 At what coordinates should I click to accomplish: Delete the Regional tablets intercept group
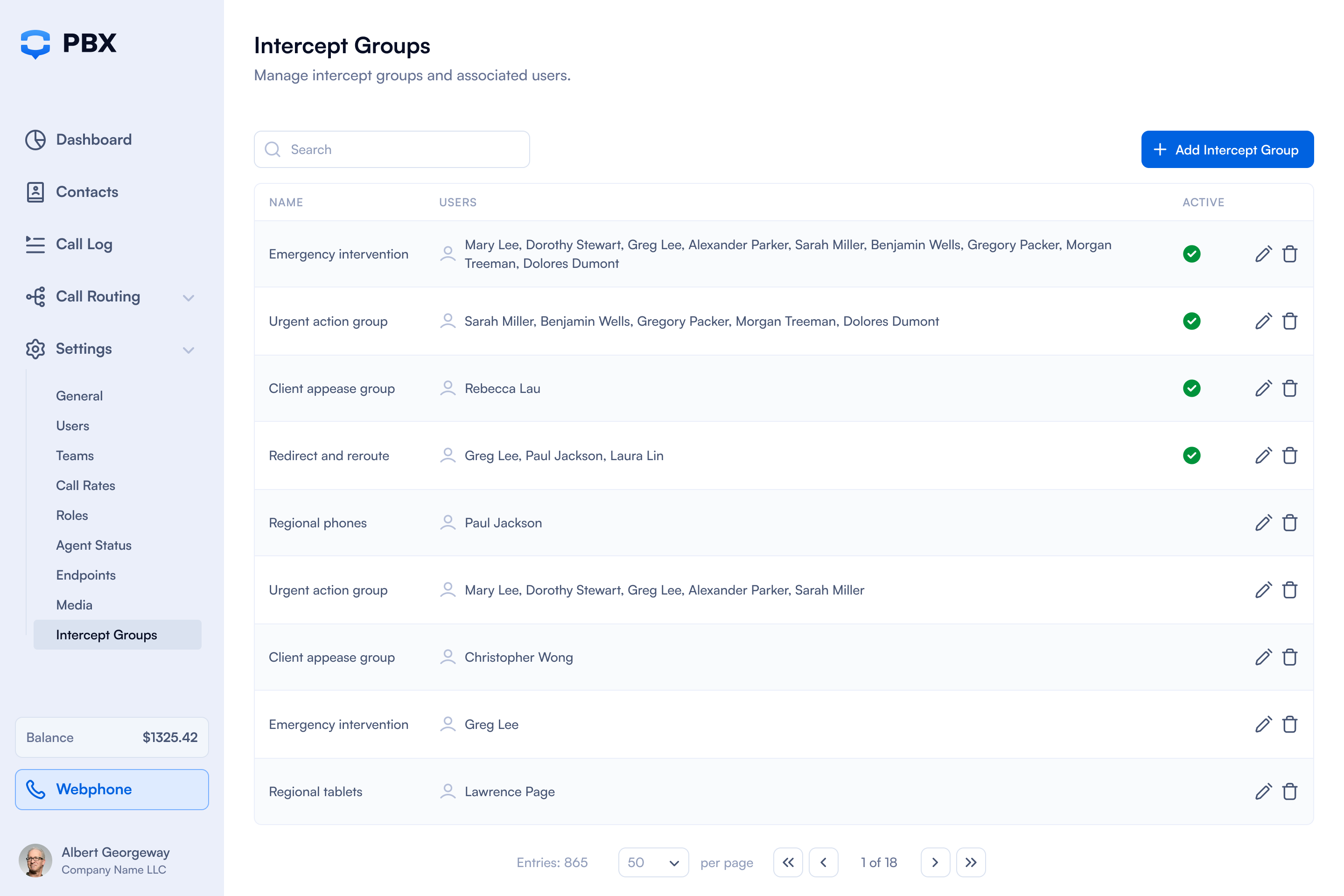(1290, 791)
